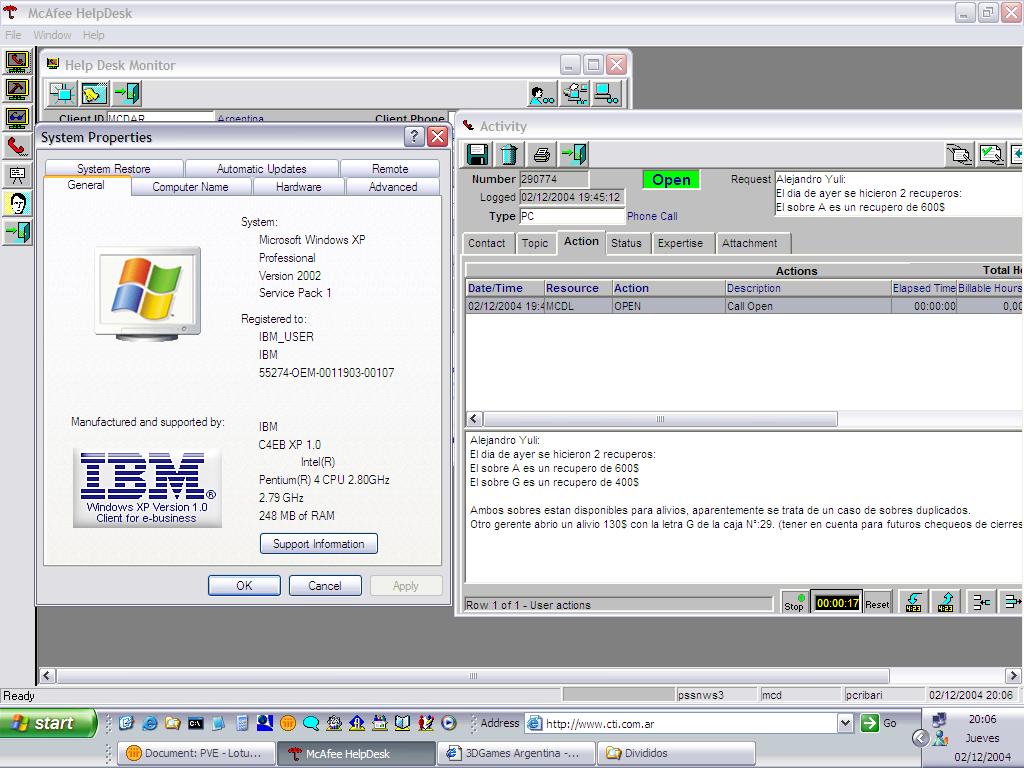
Task: Switch to the Status tab in Activity
Action: coord(626,243)
